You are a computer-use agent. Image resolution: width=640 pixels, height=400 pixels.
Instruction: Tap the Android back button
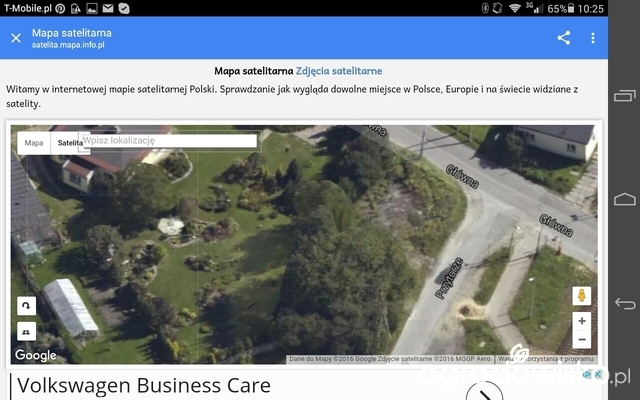pyautogui.click(x=624, y=303)
